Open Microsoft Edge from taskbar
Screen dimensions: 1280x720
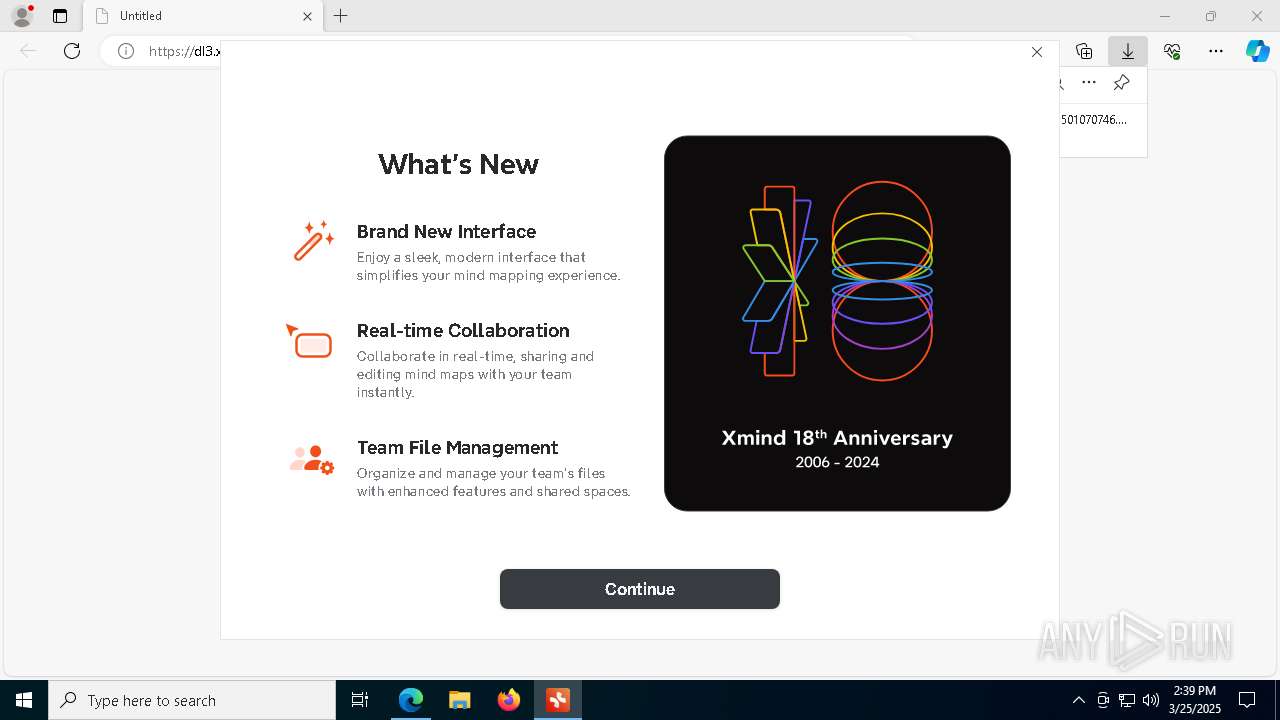[411, 700]
